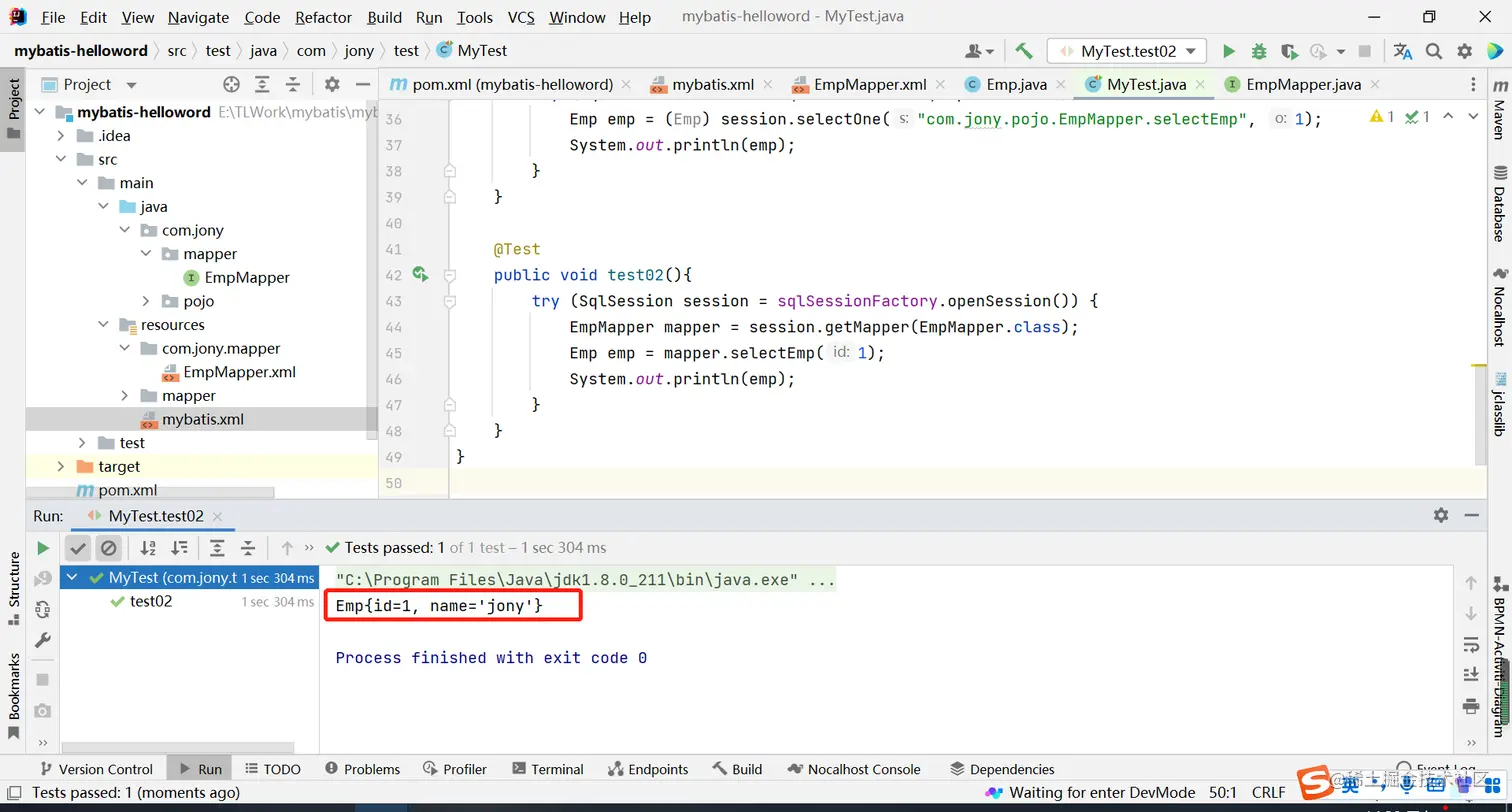Open the Endpoints tool window

(x=649, y=769)
